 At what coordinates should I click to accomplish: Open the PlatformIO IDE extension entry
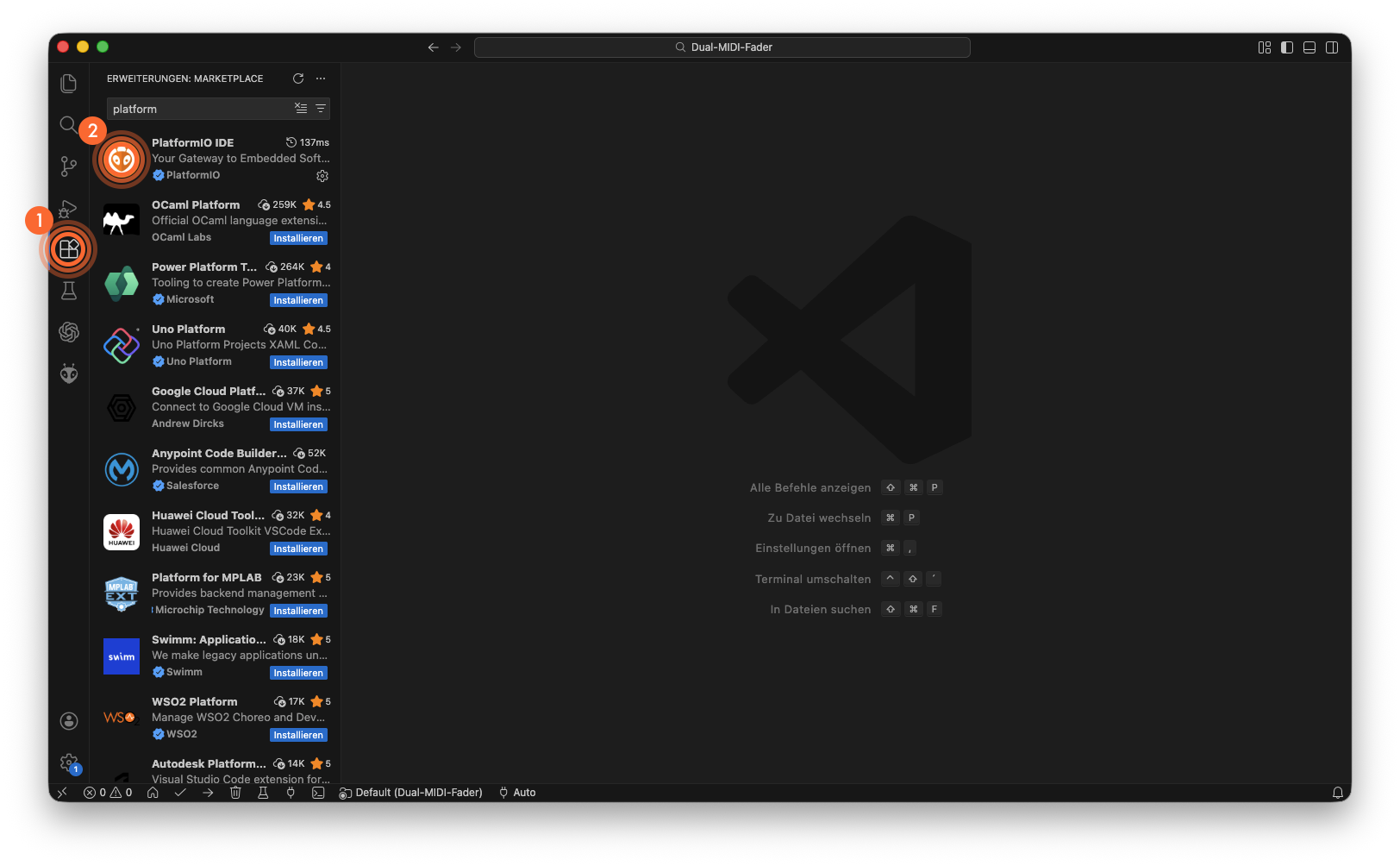click(216, 159)
